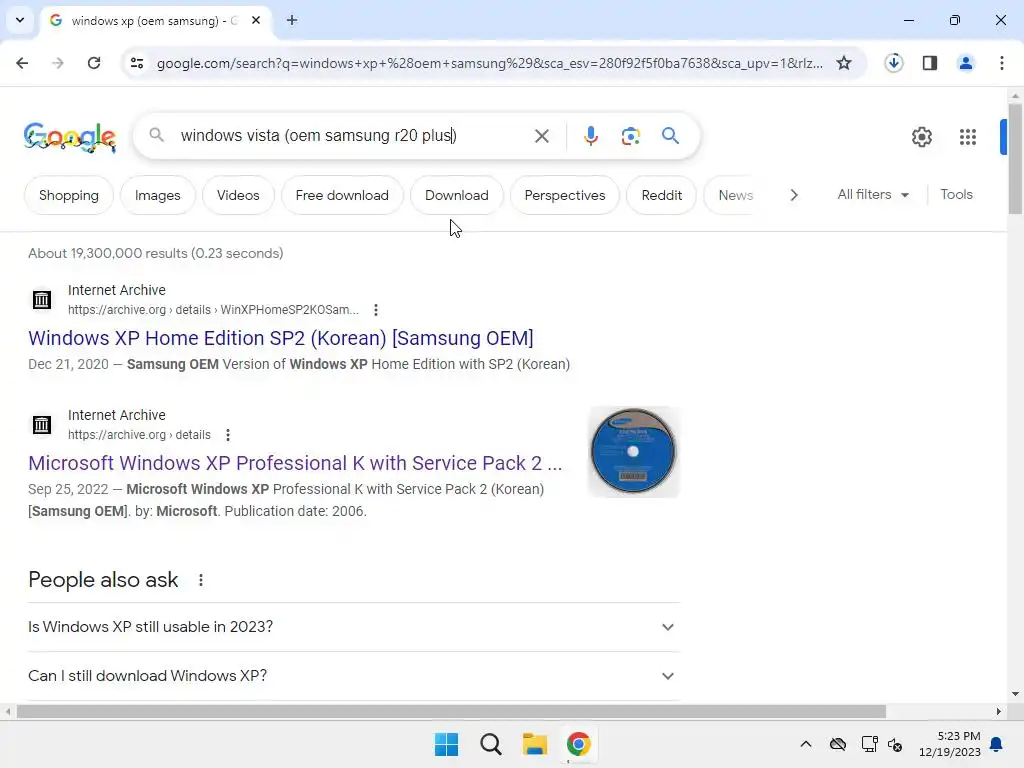This screenshot has height=768, width=1024.
Task: Go to the Google logo homepage
Action: (70, 137)
